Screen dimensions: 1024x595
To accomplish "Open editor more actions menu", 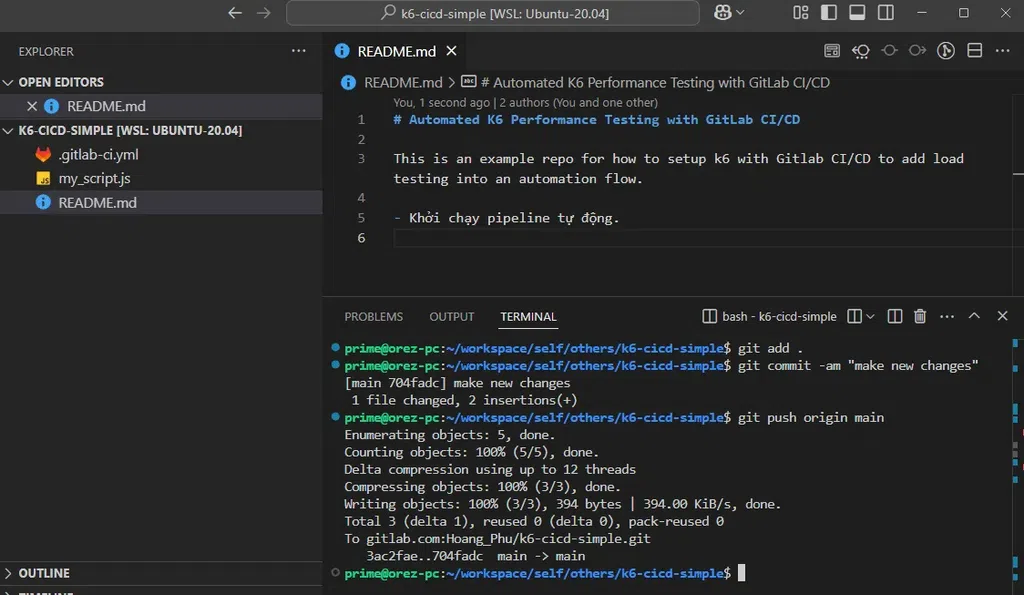I will click(x=1002, y=51).
